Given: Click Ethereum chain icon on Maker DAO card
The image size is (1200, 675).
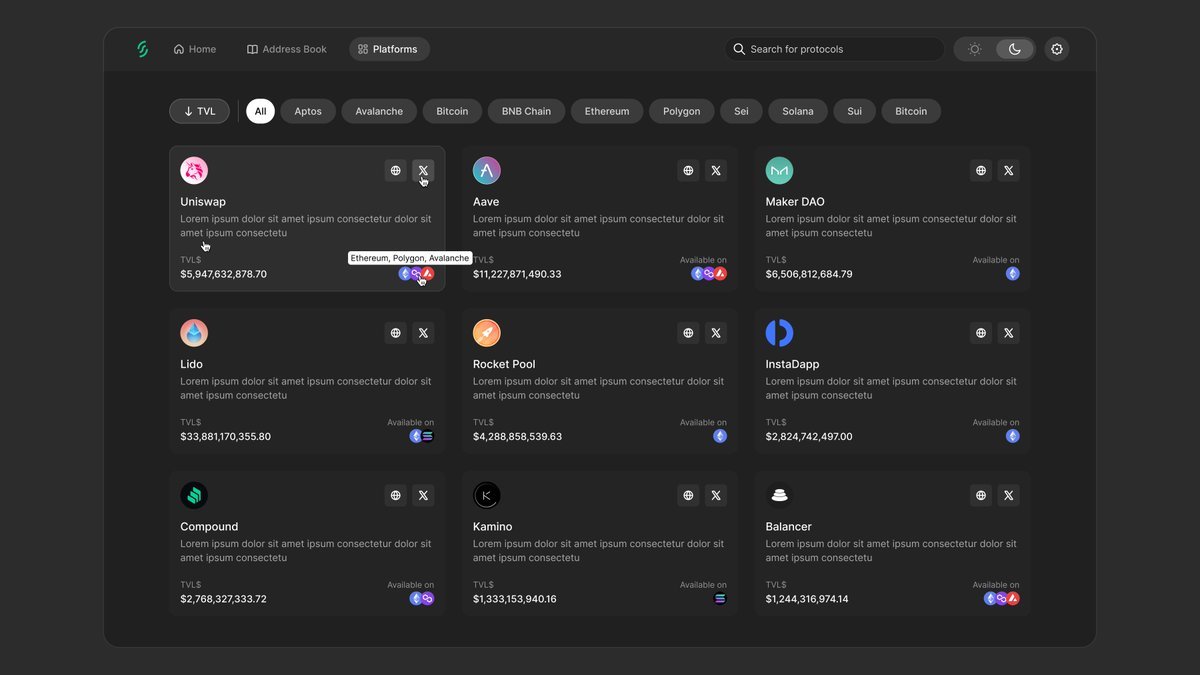Looking at the screenshot, I should pos(1013,274).
